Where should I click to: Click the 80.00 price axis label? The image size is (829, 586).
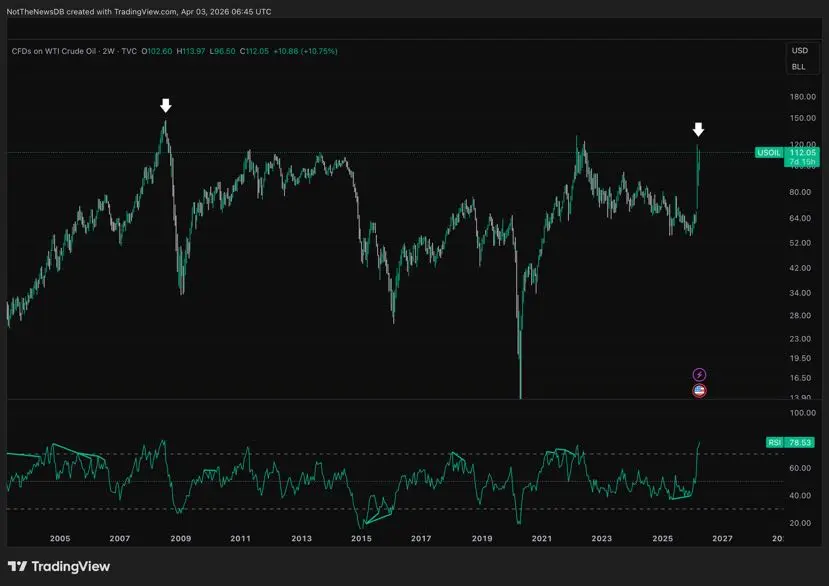[x=800, y=192]
